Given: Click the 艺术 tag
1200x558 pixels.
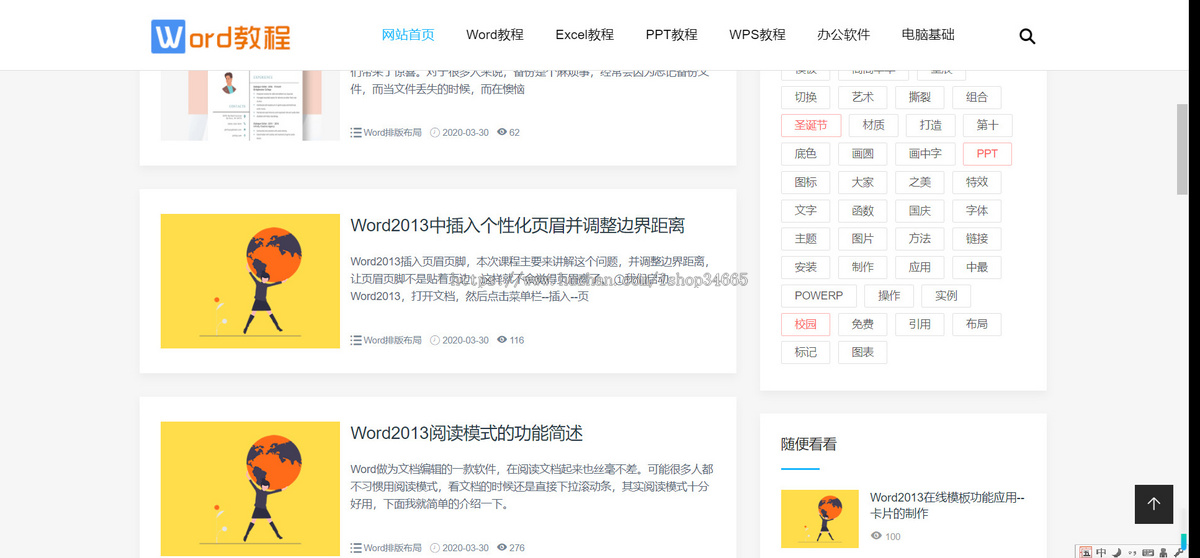Looking at the screenshot, I should coord(863,97).
